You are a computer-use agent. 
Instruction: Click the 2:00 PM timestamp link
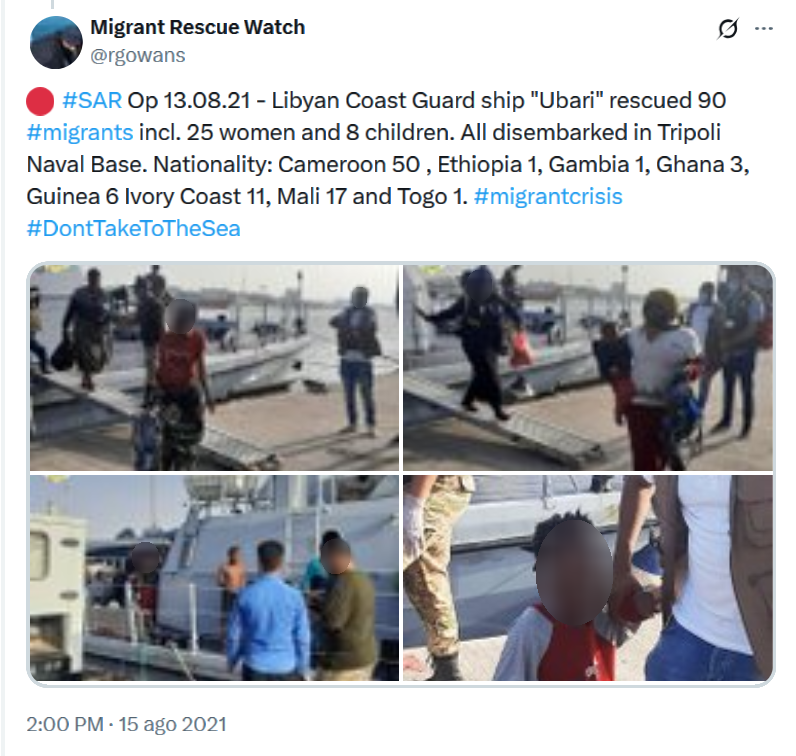[x=65, y=724]
